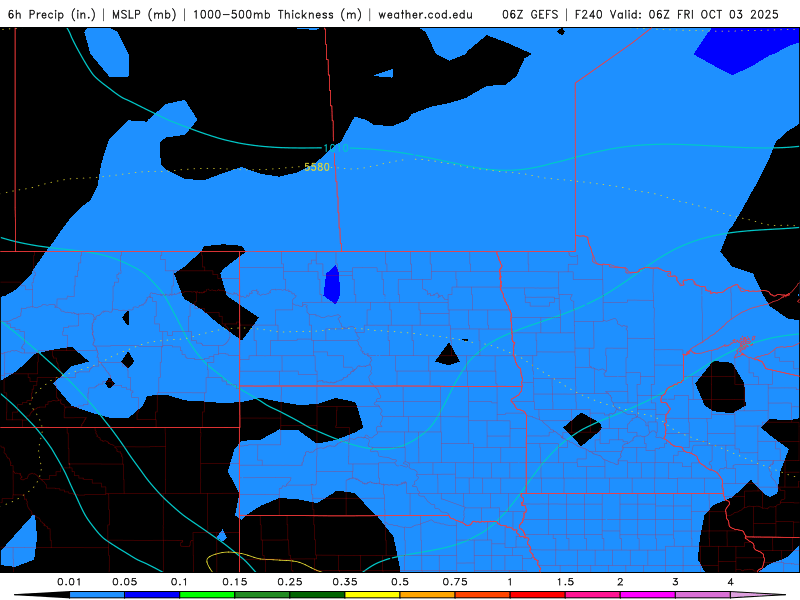The width and height of the screenshot is (800, 600).
Task: Choose the yellow 0.35 legend swatch
Action: click(372, 595)
